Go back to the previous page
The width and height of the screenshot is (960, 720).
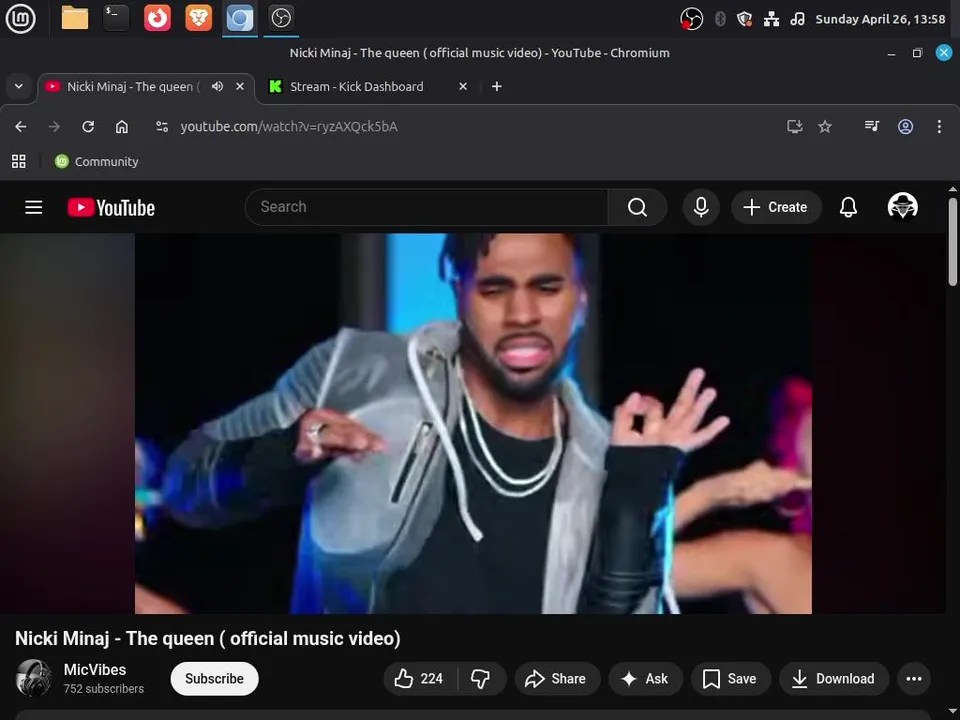tap(21, 127)
